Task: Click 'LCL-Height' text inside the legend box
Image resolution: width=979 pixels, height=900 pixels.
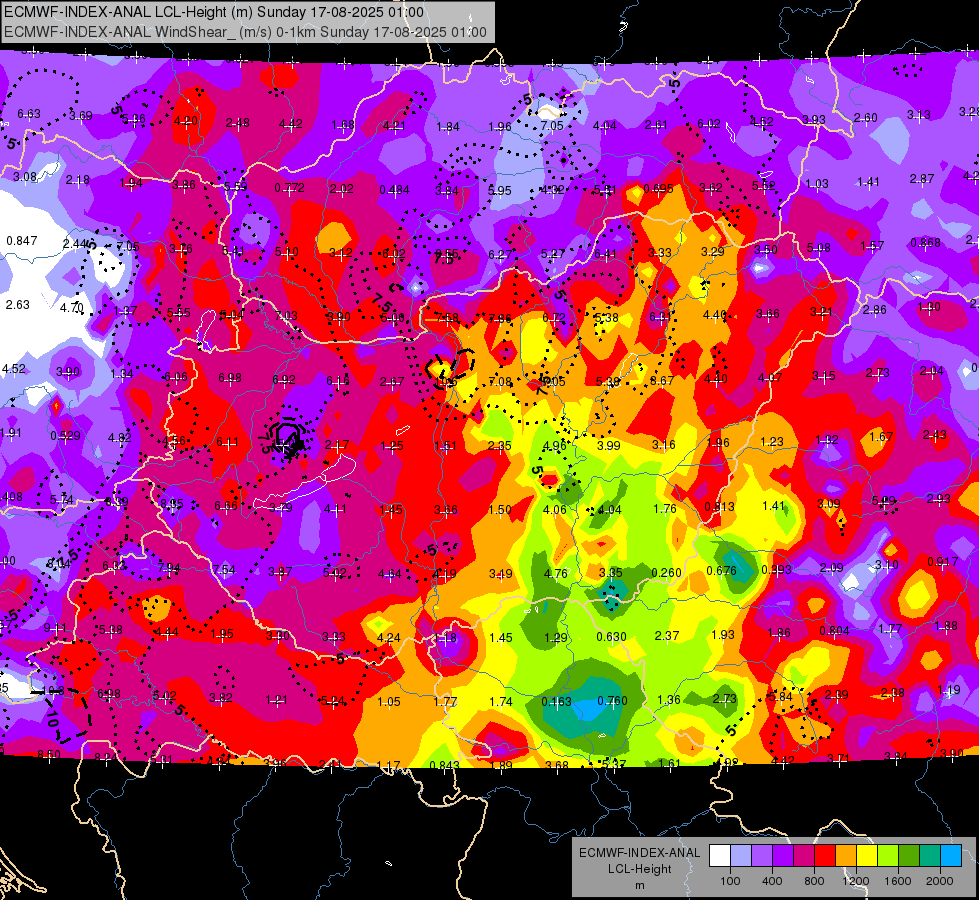Action: [x=639, y=869]
